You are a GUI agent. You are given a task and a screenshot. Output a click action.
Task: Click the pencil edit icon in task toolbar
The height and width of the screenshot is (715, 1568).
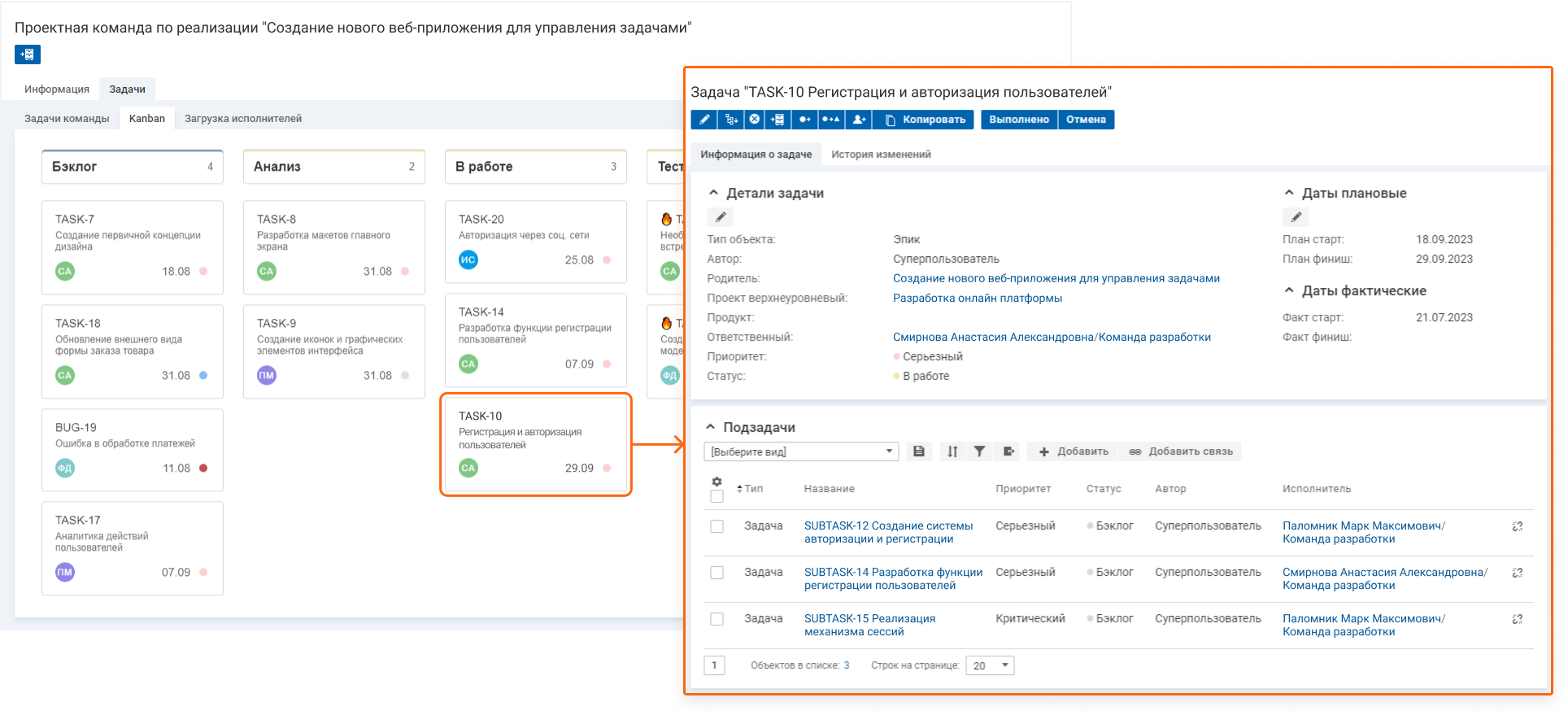(x=704, y=120)
